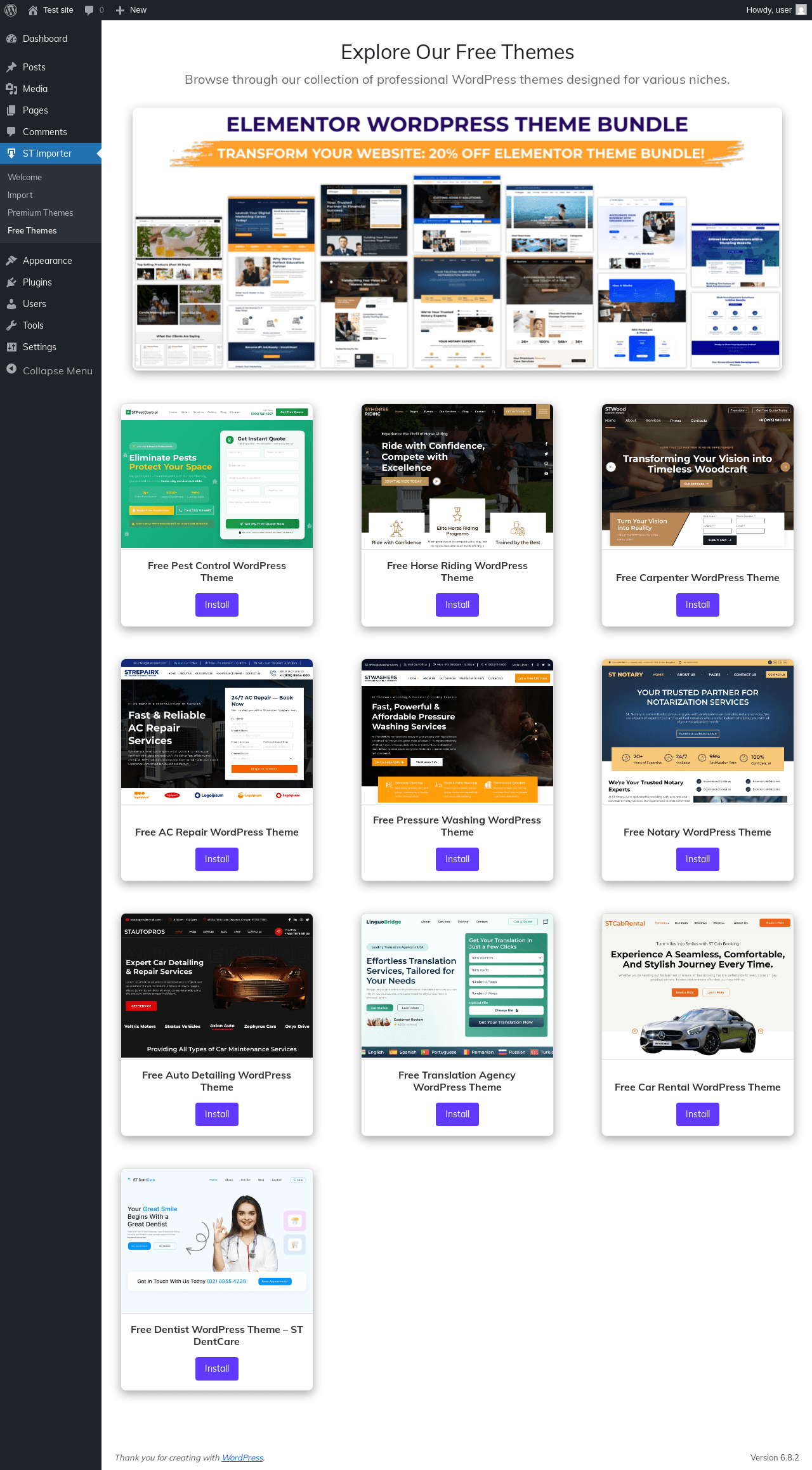Click the Settings sliders icon
Screen dimensions: 812x1470
pos(11,347)
